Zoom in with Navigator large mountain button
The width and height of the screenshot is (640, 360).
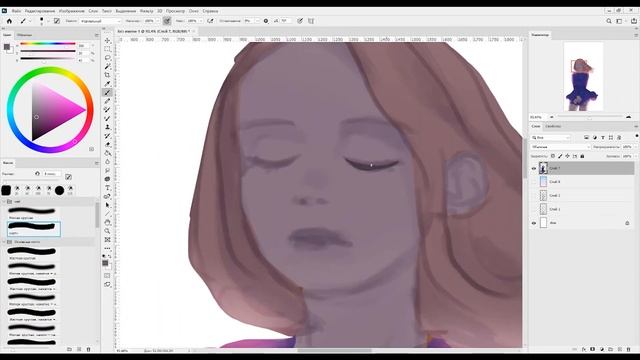(629, 117)
